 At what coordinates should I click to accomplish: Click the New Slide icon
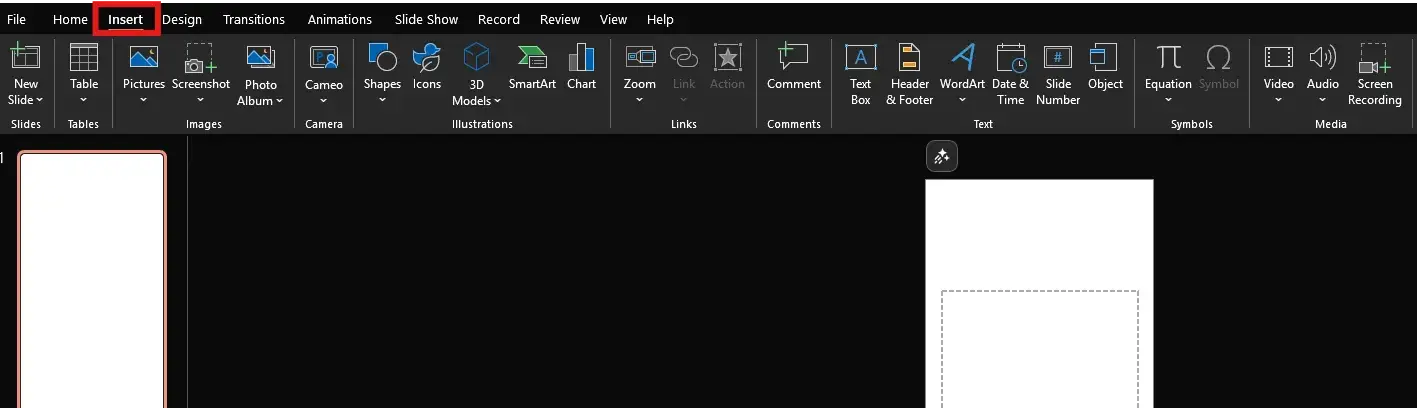[25, 57]
